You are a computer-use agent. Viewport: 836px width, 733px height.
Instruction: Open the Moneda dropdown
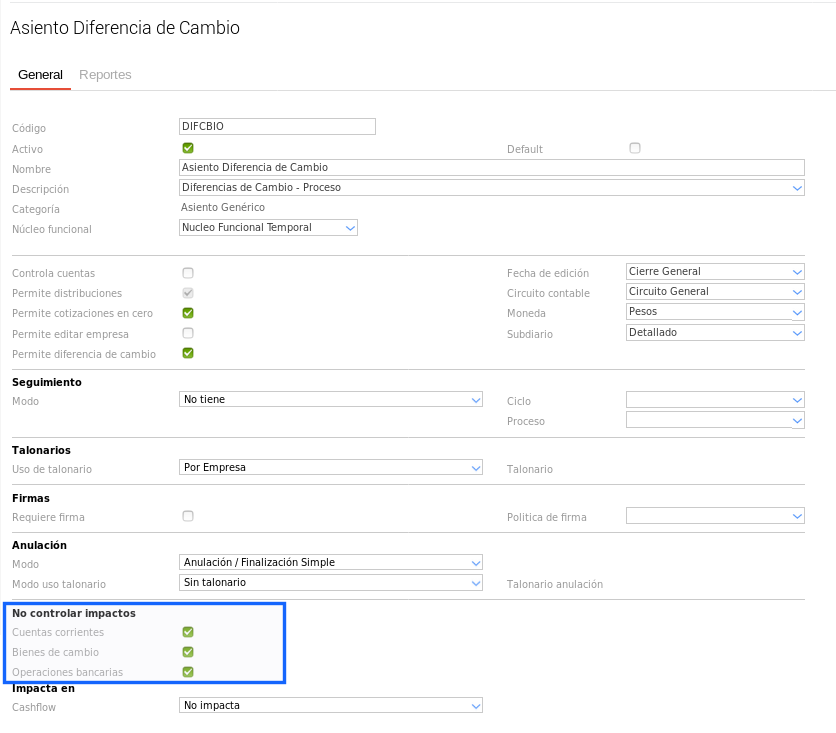[x=714, y=312]
